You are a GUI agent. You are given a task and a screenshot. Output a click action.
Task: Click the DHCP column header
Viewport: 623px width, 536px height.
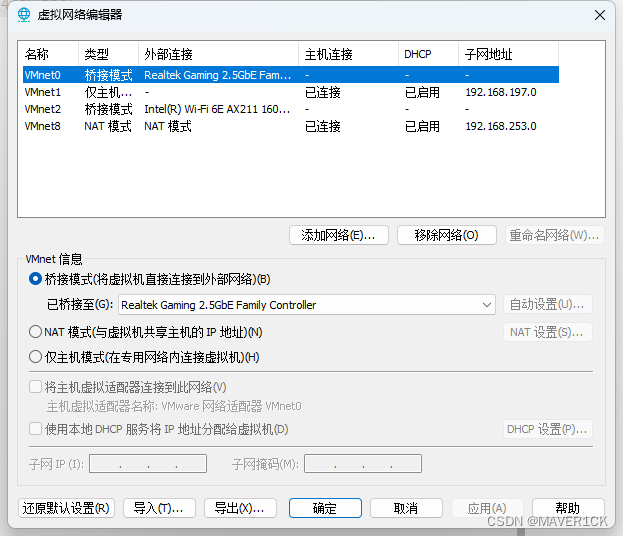click(429, 54)
